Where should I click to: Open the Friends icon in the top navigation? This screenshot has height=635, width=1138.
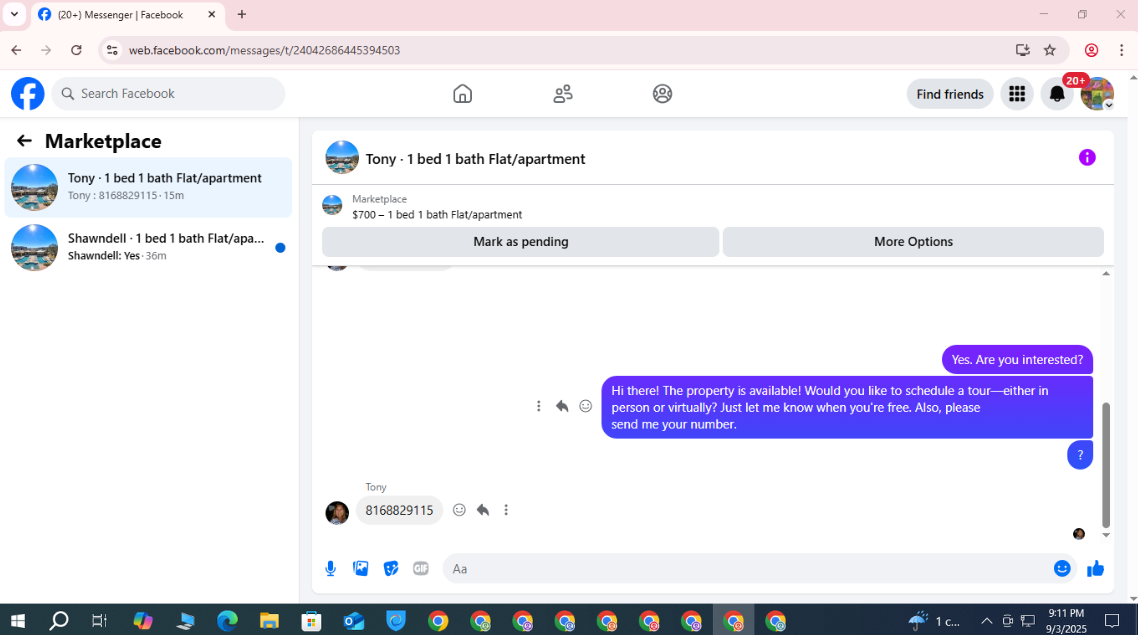pos(562,94)
